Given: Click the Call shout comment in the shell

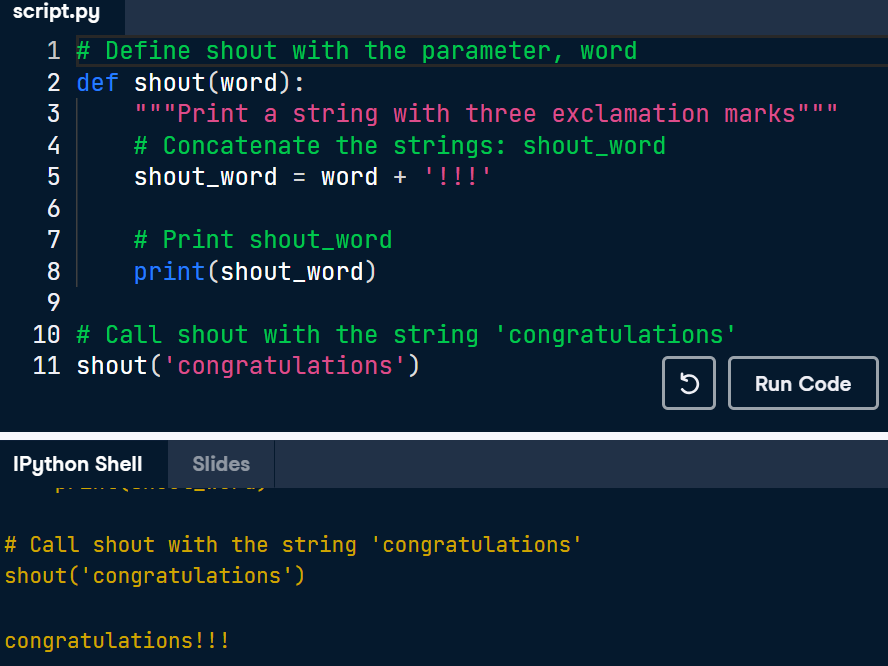Looking at the screenshot, I should pos(293,545).
